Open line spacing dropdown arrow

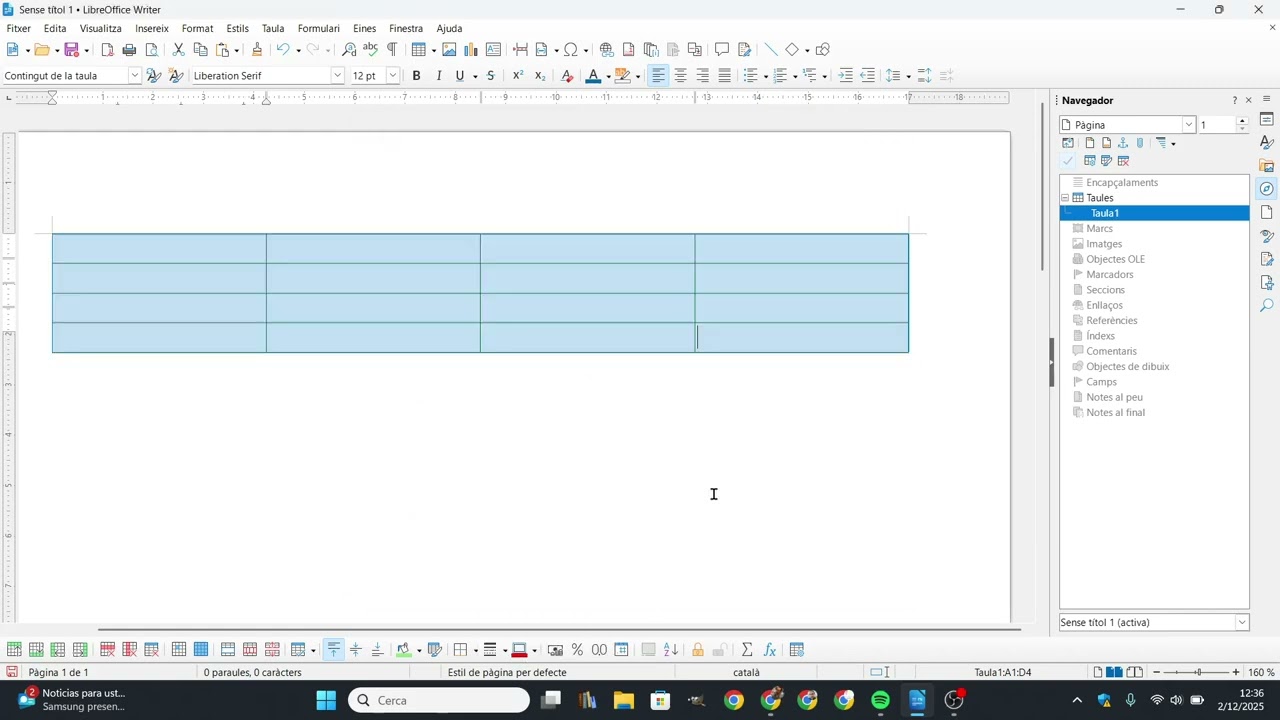click(x=908, y=77)
